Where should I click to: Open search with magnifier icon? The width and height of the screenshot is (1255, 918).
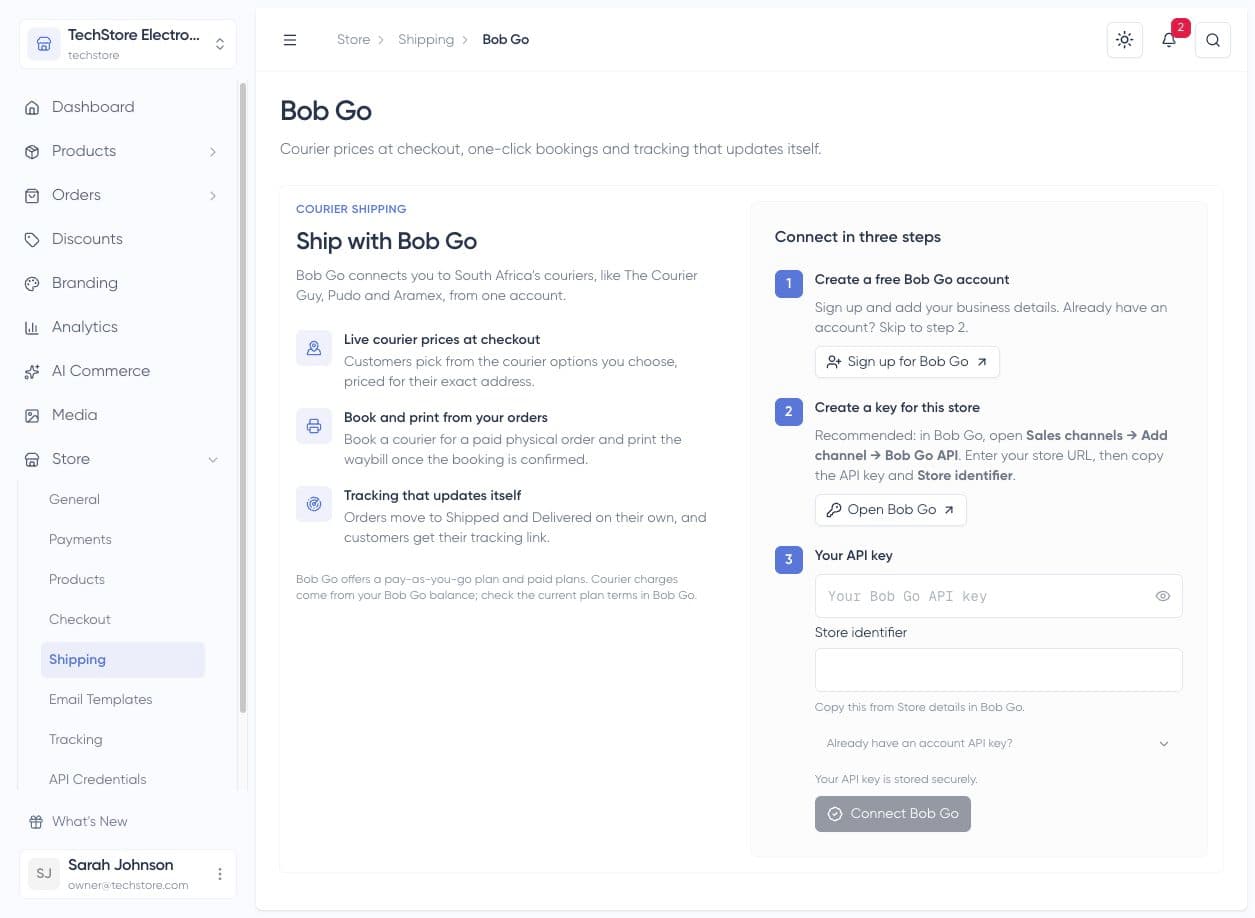pyautogui.click(x=1213, y=40)
